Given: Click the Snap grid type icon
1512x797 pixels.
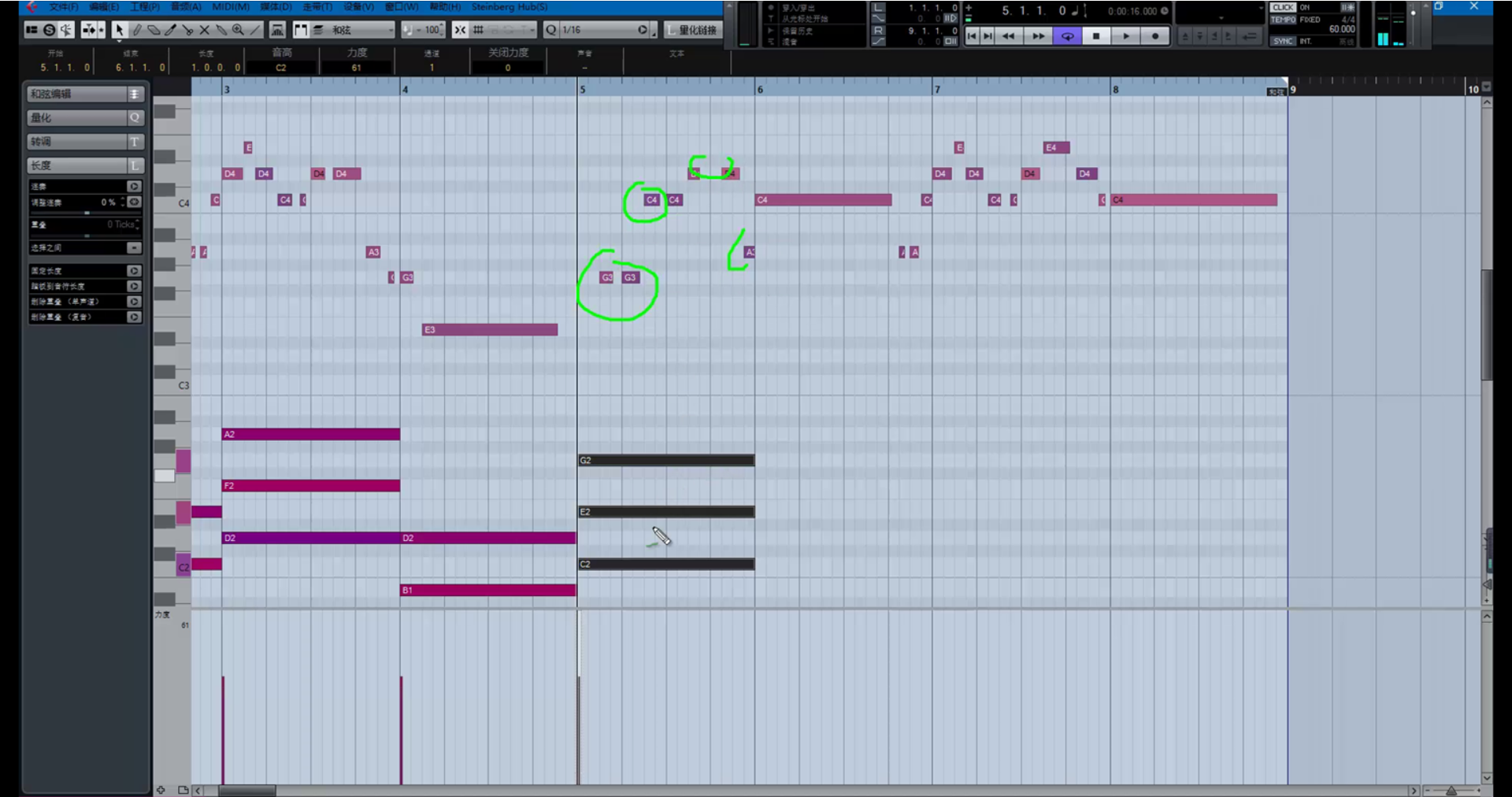Looking at the screenshot, I should 478,30.
